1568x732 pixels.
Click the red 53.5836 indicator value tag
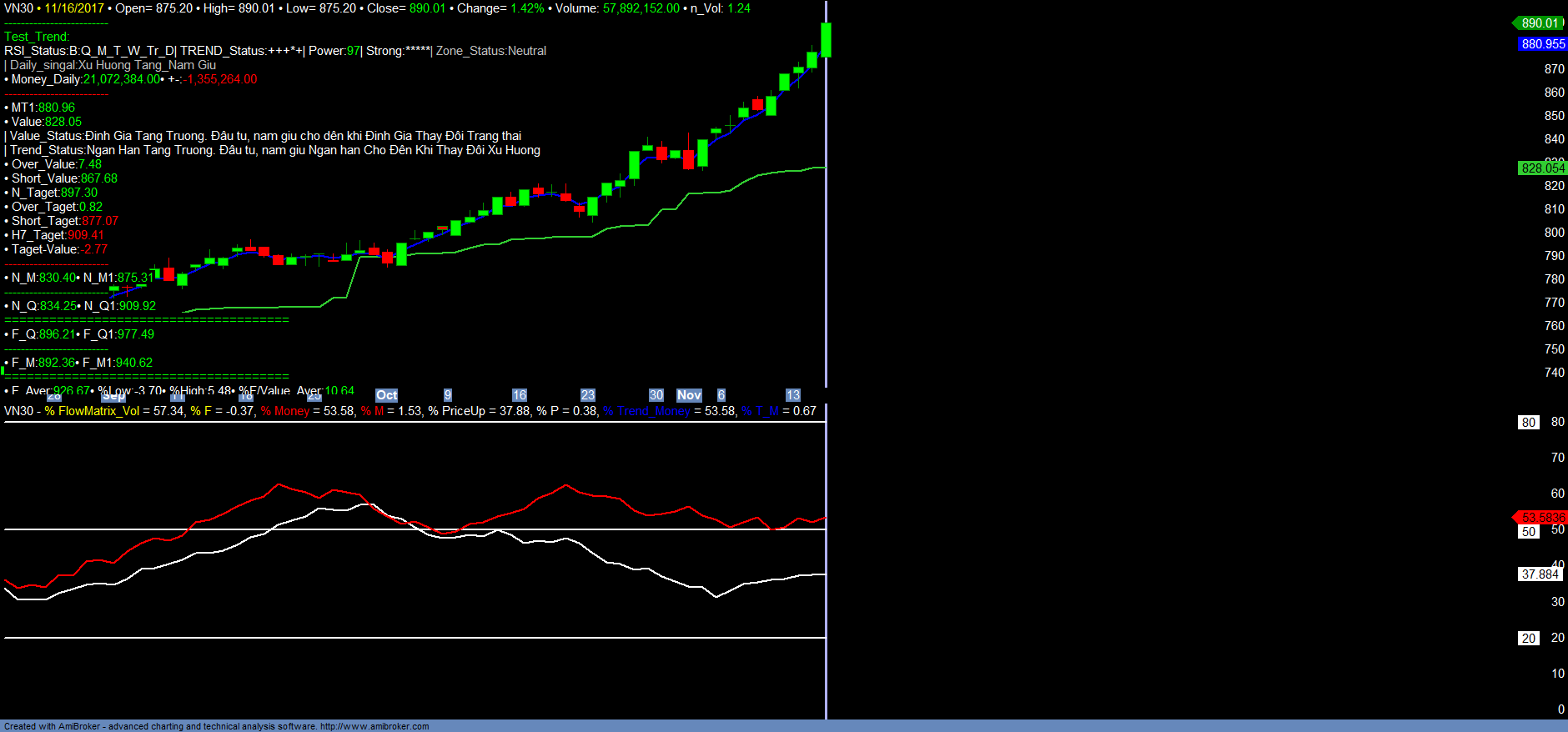1541,518
